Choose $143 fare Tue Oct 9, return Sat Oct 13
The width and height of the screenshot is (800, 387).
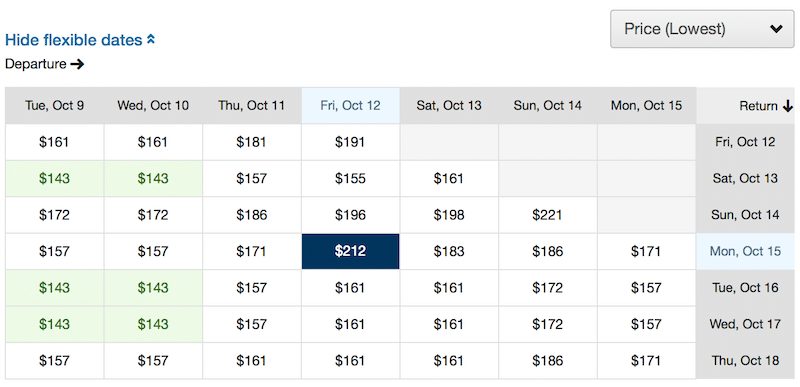(x=55, y=178)
